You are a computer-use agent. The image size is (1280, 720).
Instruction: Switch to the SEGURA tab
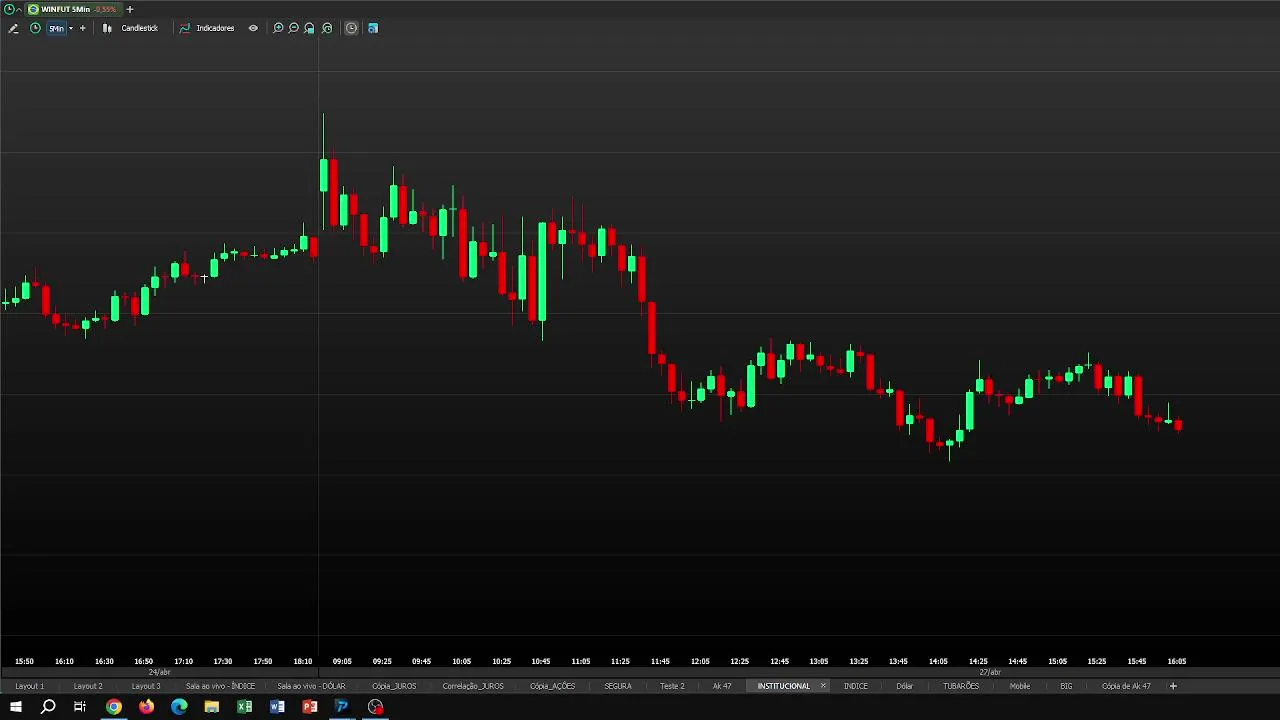click(x=618, y=686)
